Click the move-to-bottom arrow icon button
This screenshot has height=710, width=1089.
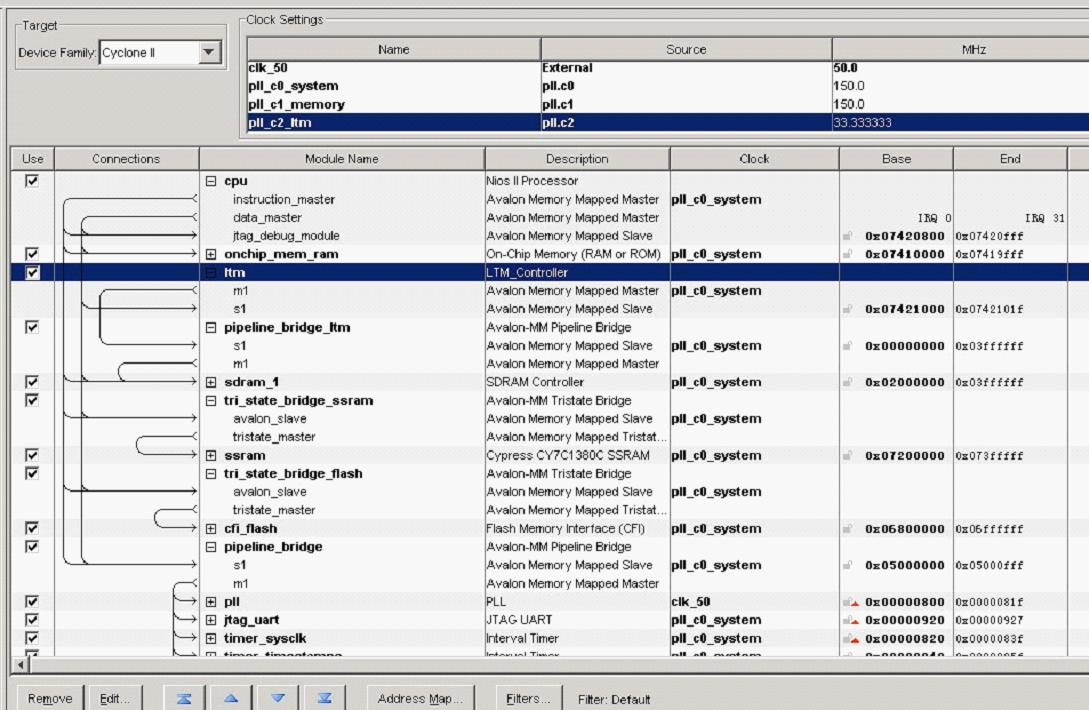coord(324,698)
